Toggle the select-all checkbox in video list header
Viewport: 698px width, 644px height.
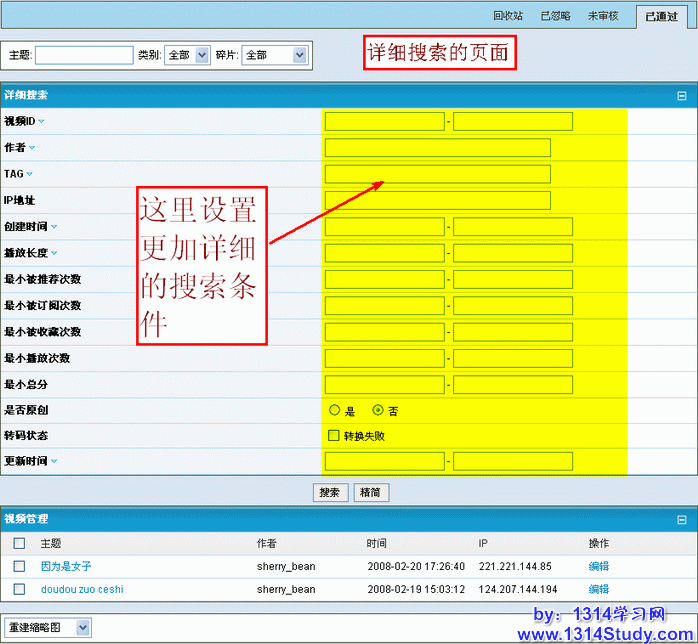point(19,543)
